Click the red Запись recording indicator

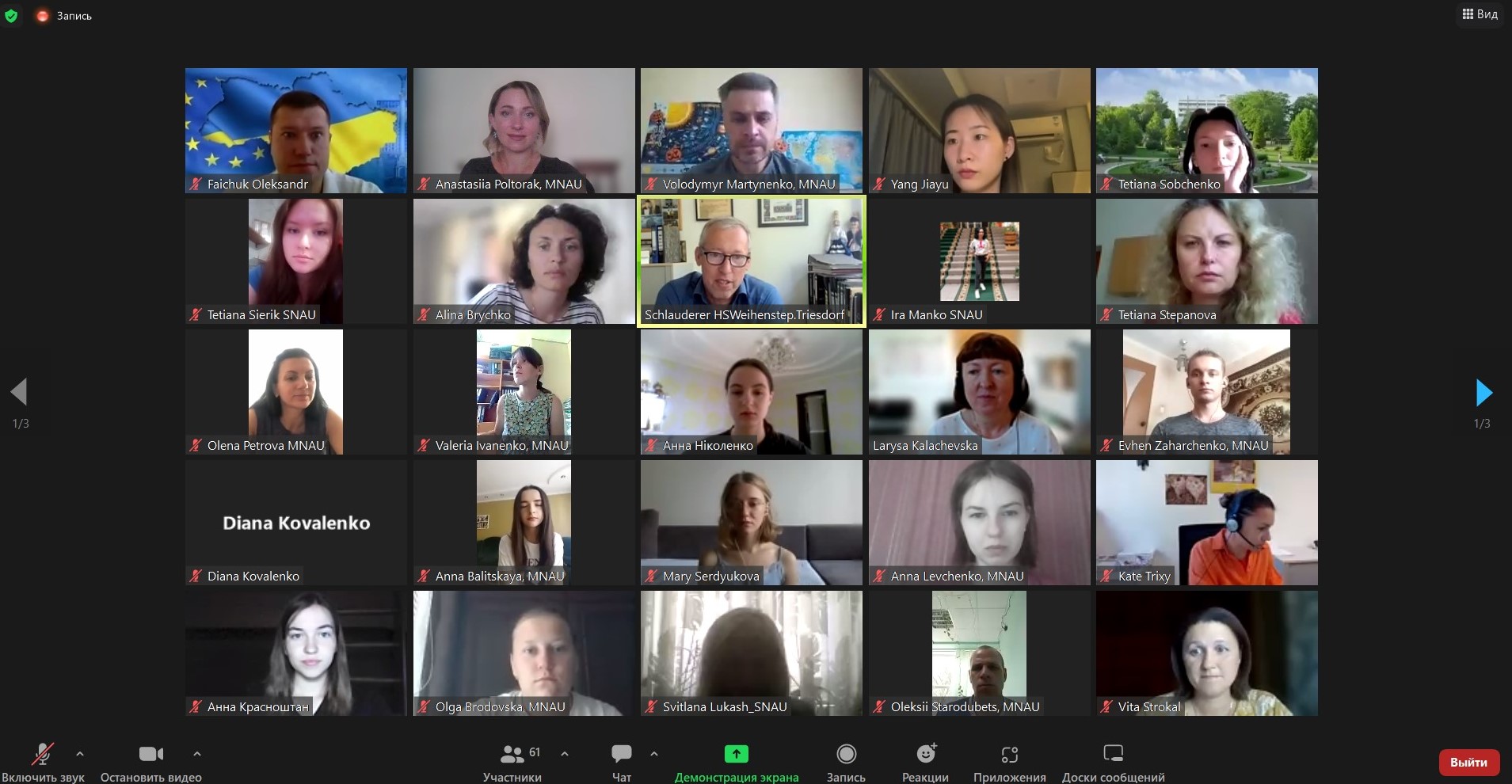[x=65, y=16]
